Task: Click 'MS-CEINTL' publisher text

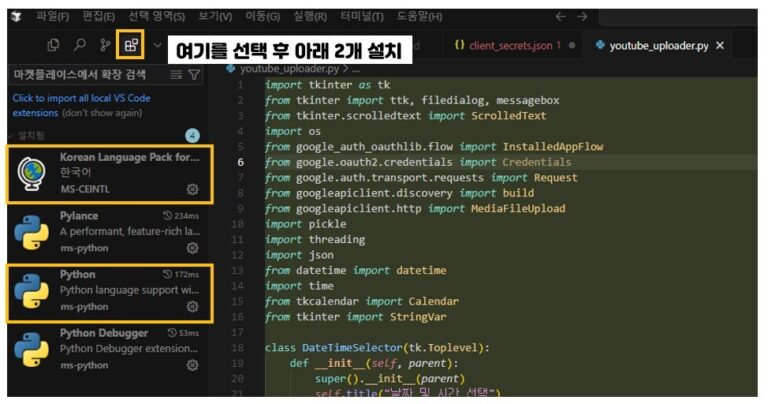Action: (85, 189)
